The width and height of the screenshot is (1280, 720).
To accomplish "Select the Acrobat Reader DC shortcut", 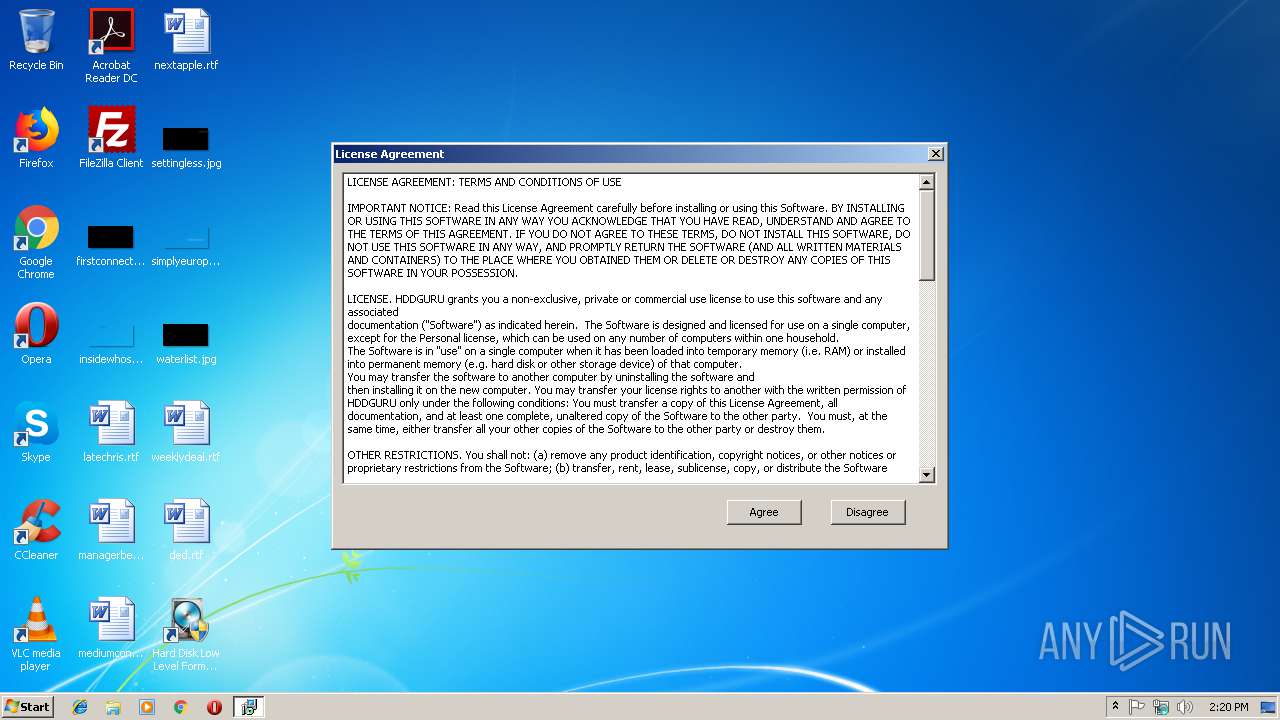I will [x=111, y=46].
